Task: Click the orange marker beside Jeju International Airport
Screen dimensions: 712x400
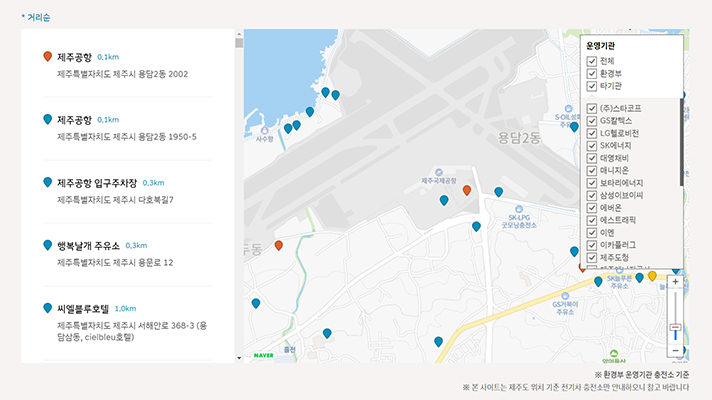Action: pos(467,190)
